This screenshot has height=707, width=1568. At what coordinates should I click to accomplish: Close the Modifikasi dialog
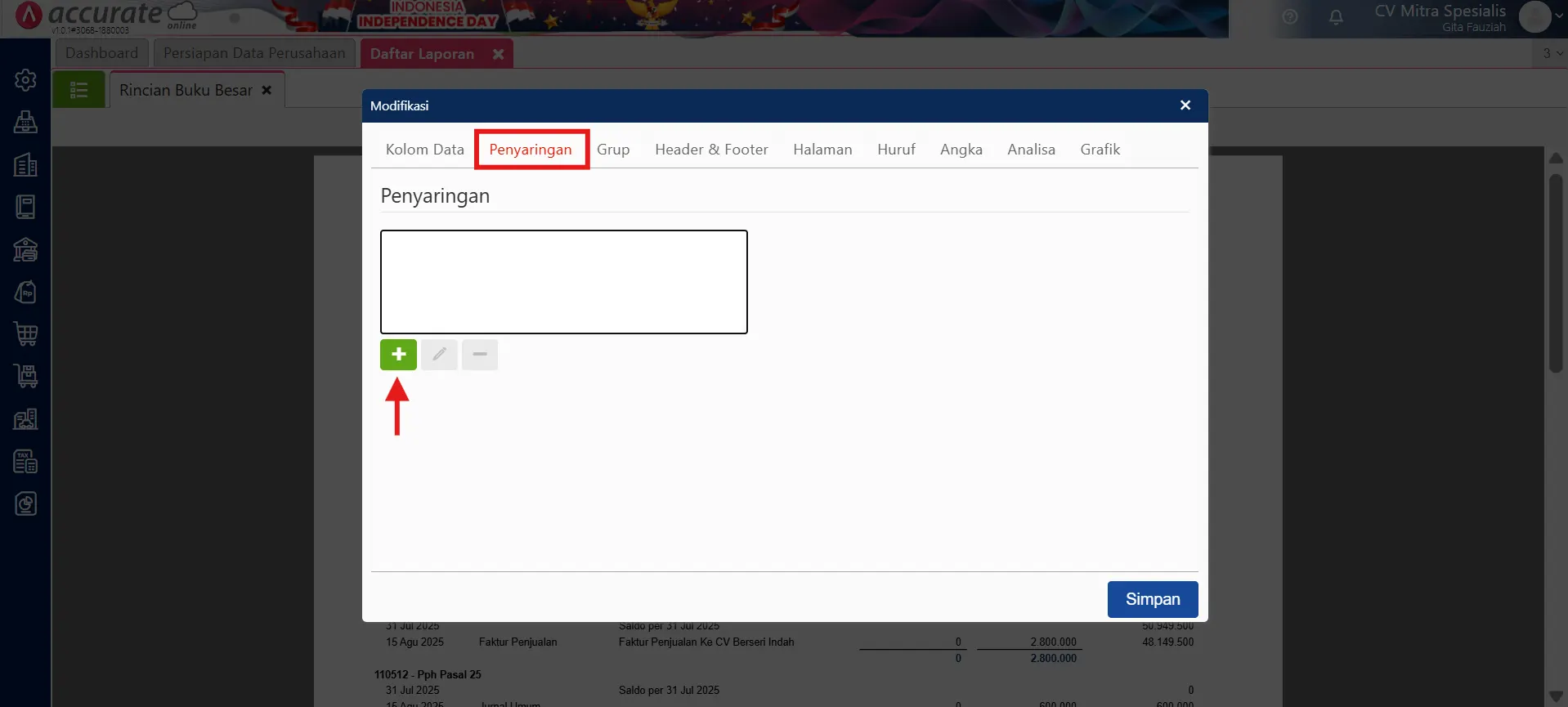point(1185,105)
